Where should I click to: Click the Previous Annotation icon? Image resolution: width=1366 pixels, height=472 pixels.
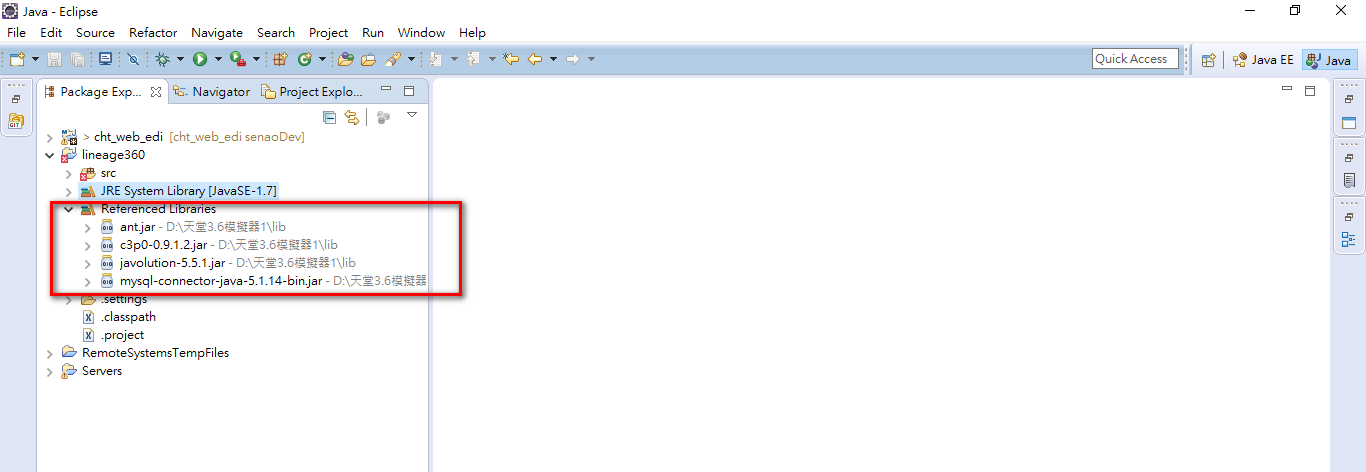click(x=474, y=59)
